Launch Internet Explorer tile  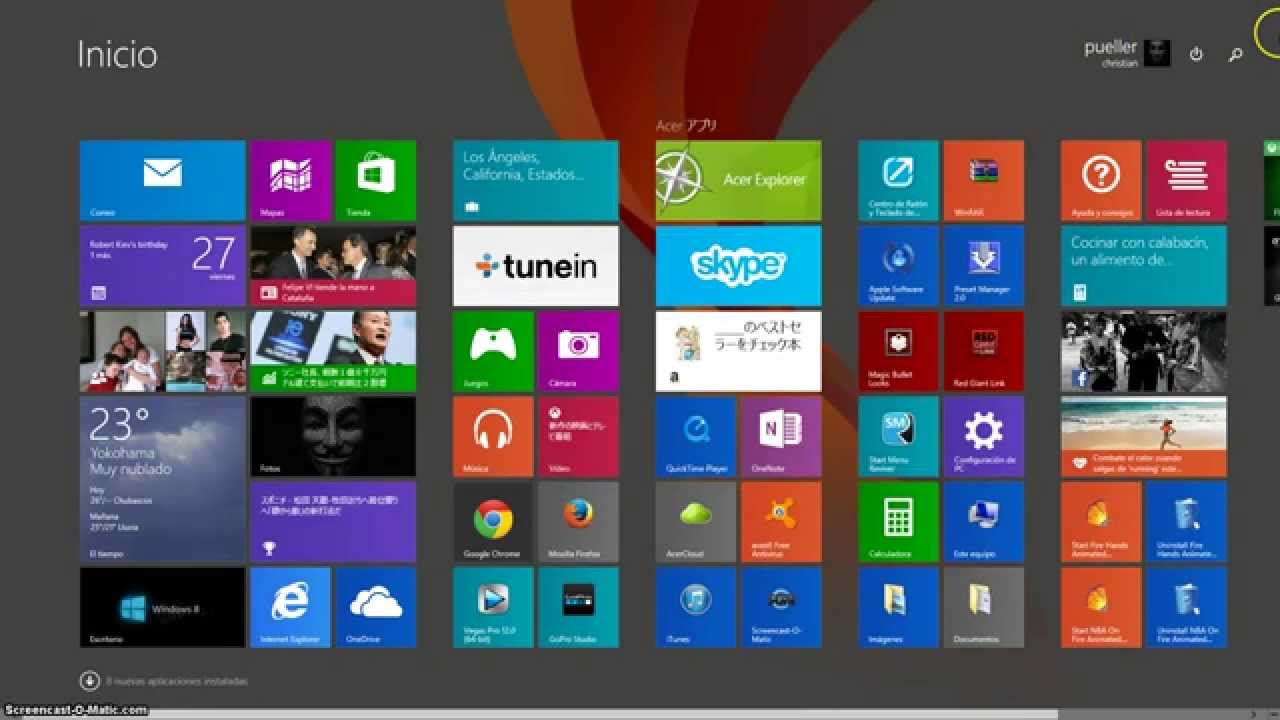point(290,607)
